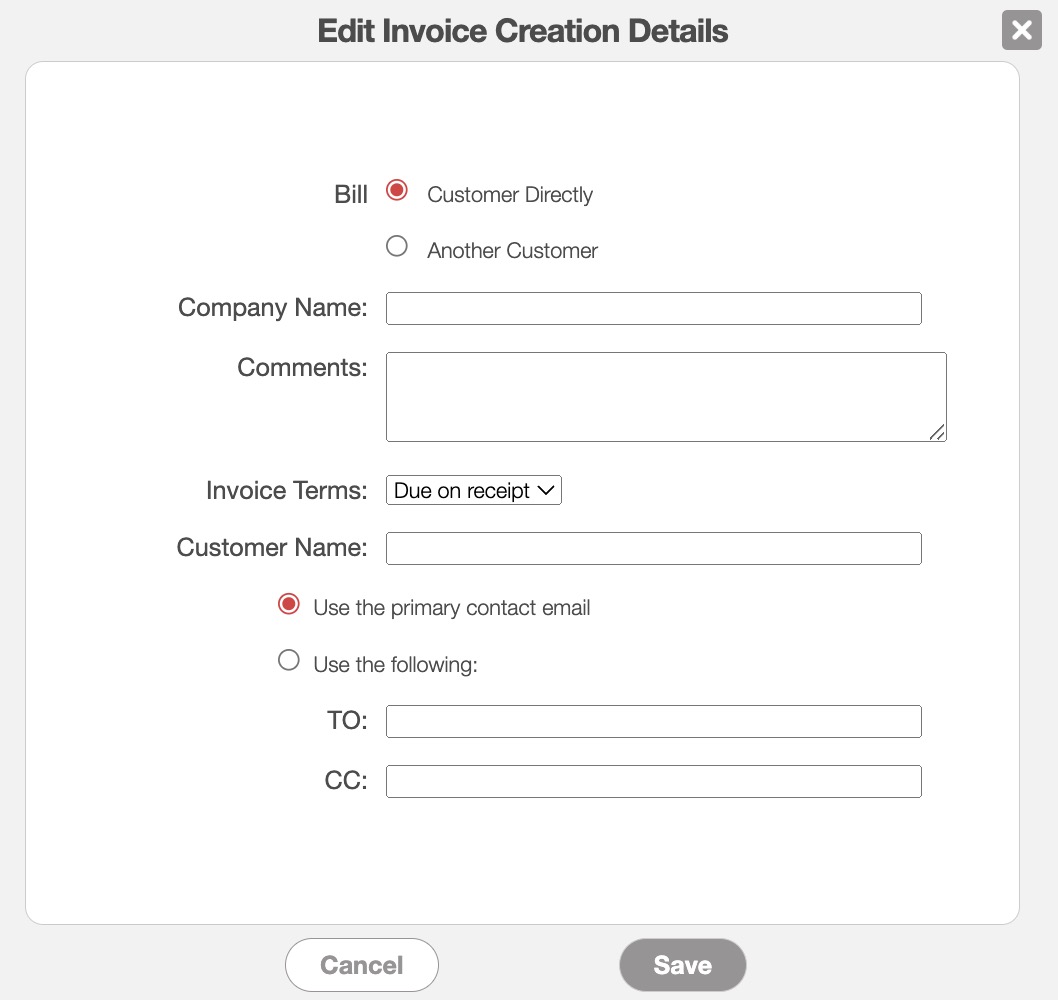
Task: Click the Bill label text
Action: point(351,195)
